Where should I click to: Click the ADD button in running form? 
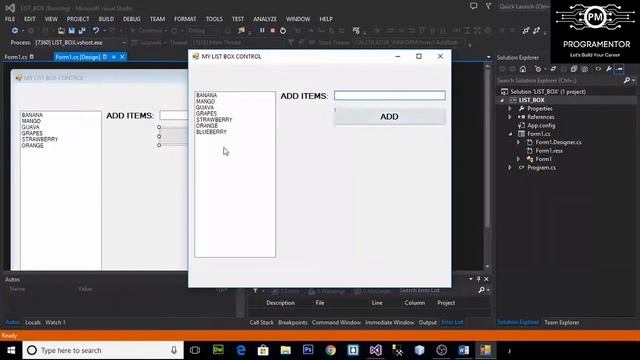[389, 117]
